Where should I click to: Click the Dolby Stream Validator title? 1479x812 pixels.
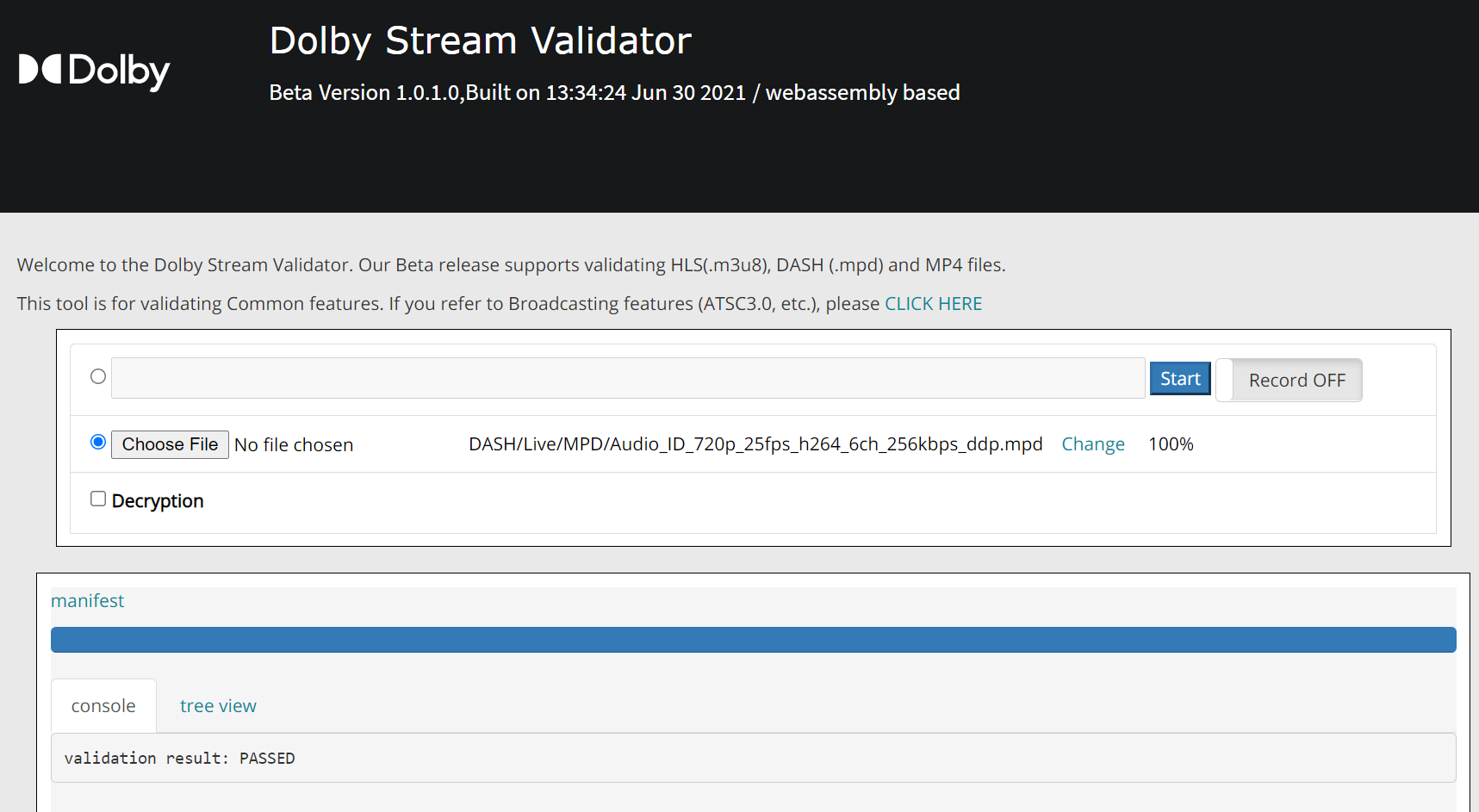480,40
